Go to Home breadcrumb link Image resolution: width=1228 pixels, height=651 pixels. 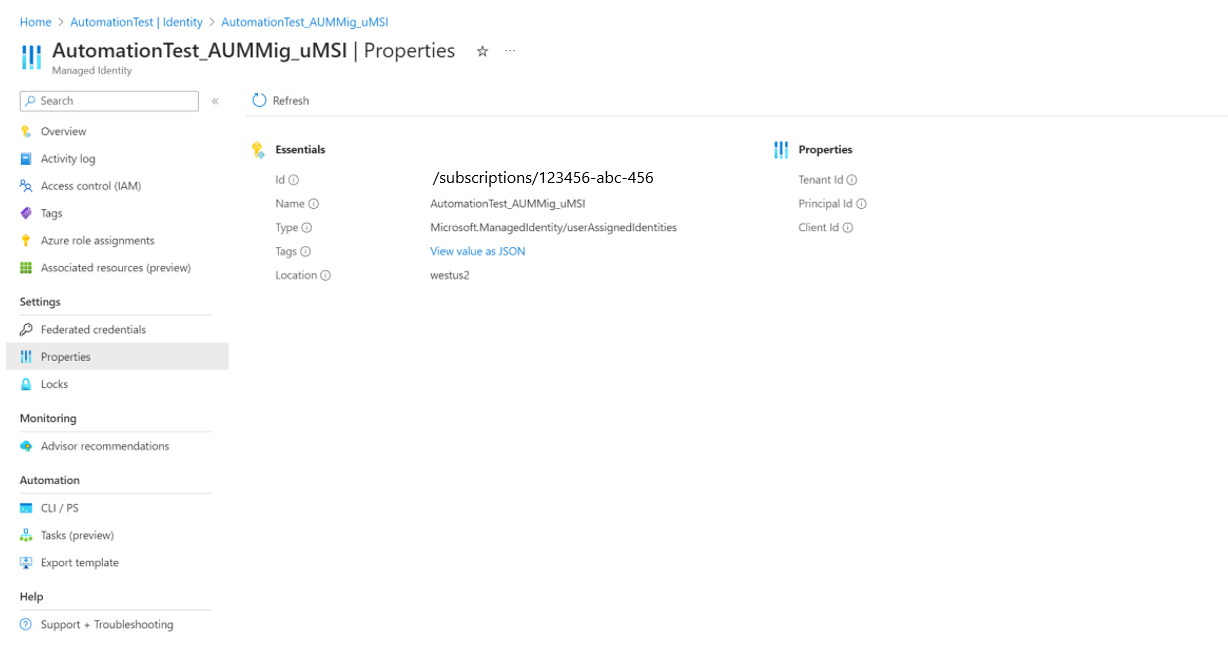click(x=35, y=22)
